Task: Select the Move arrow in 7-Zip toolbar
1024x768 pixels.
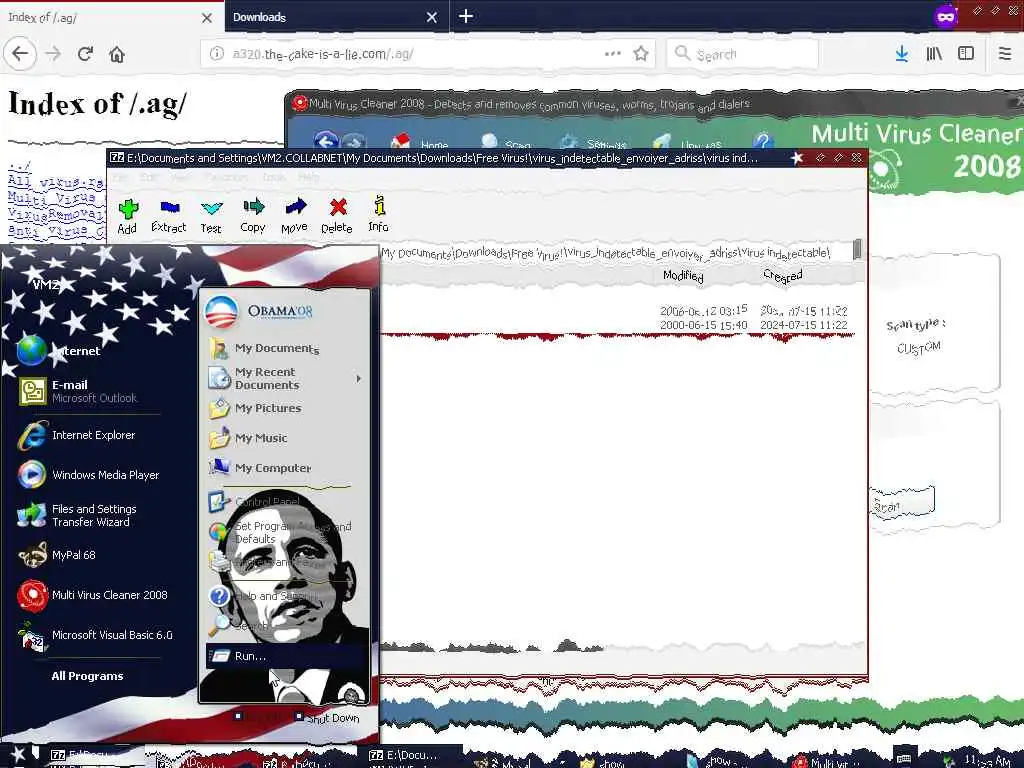Action: [x=295, y=216]
